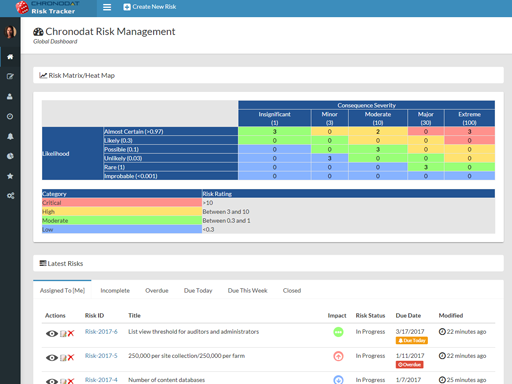Click the Extreme (100) severity column header

(x=469, y=118)
